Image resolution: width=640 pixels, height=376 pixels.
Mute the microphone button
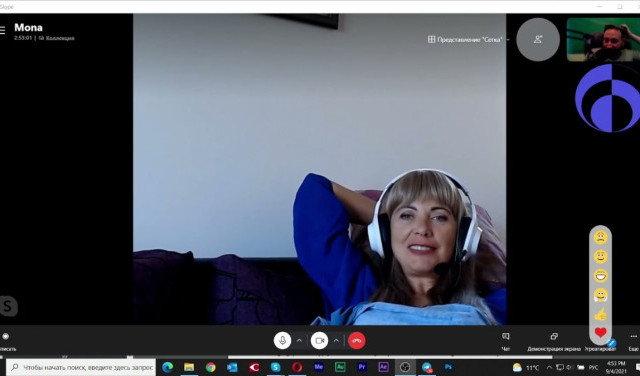click(x=282, y=340)
